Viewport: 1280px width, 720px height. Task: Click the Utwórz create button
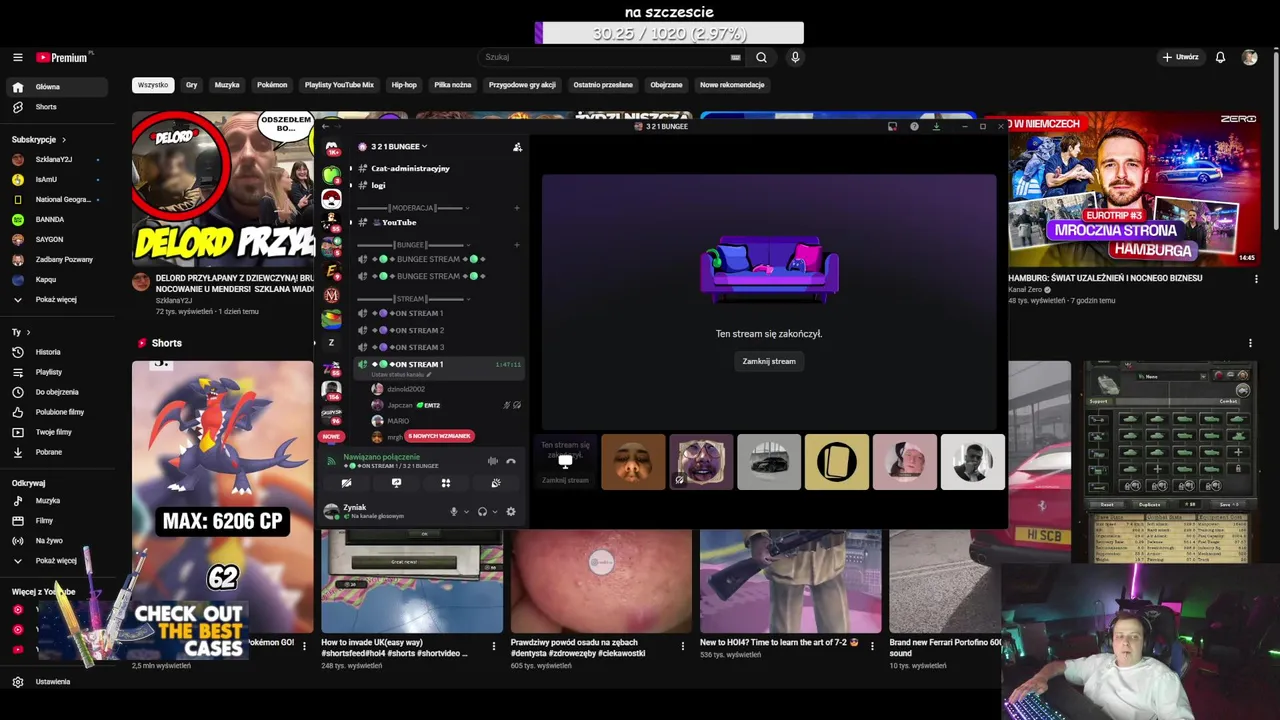point(1181,57)
